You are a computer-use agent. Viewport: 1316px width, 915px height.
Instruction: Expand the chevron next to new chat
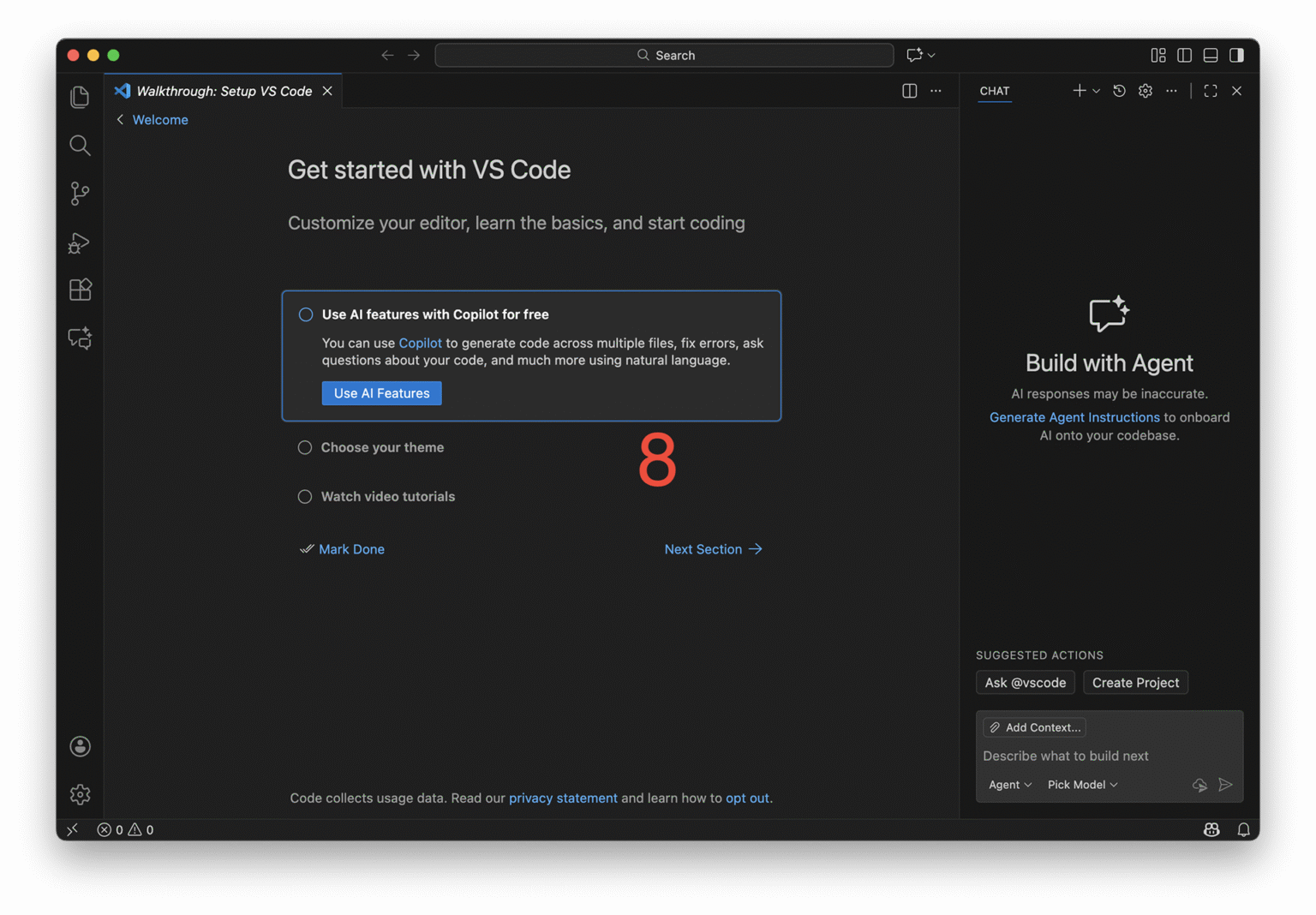1095,90
